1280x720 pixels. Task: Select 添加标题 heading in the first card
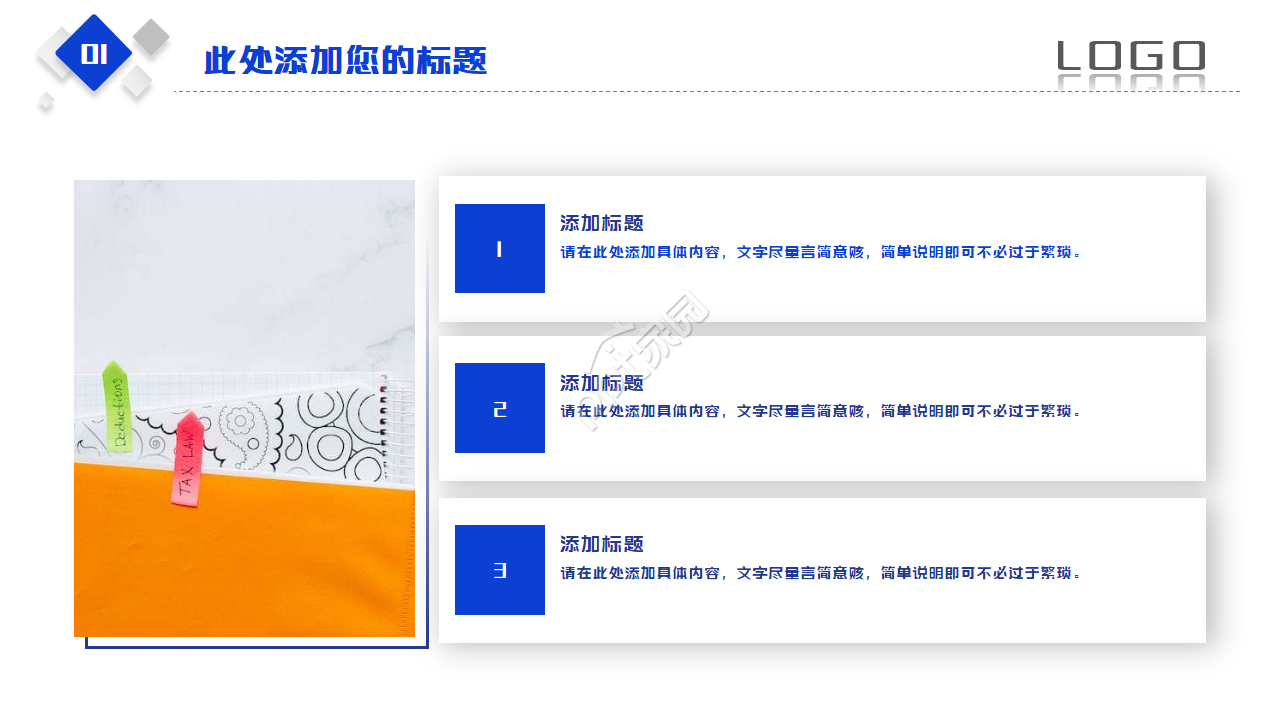[602, 223]
